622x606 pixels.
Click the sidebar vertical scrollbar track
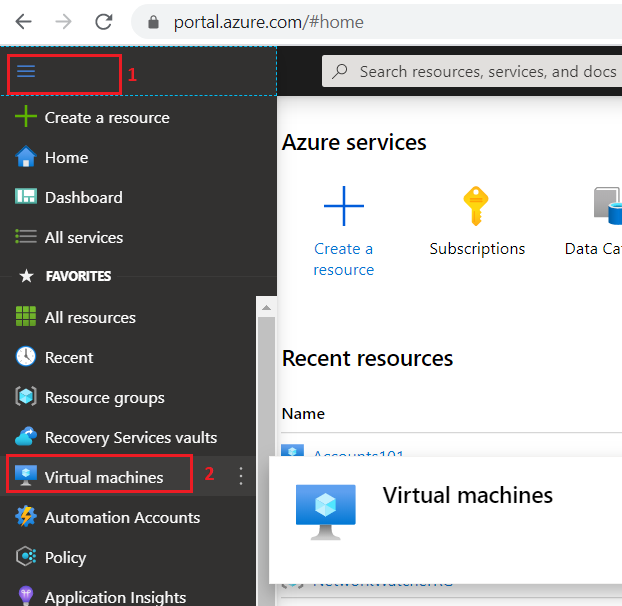[x=267, y=460]
